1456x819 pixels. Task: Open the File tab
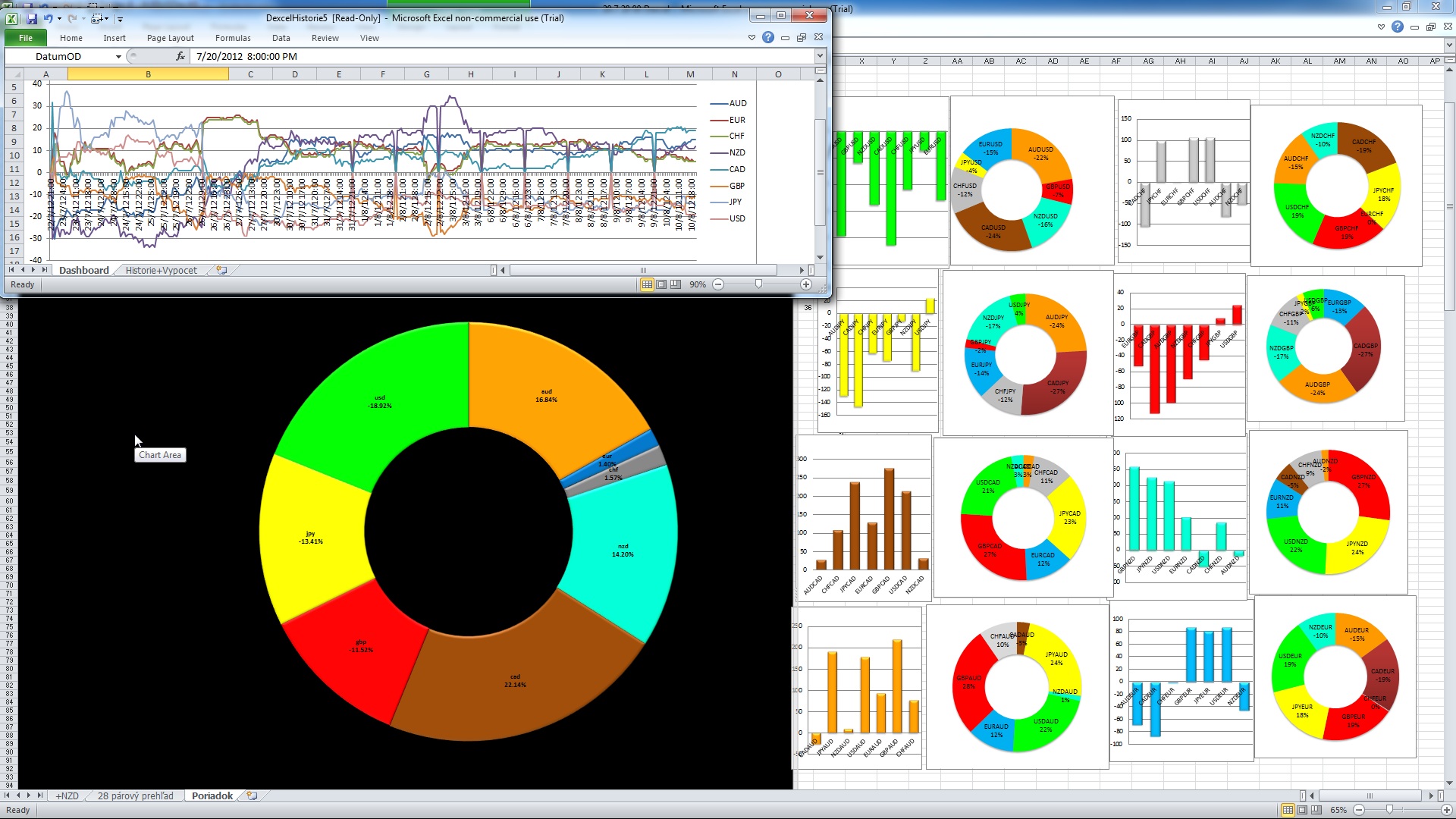pos(26,38)
